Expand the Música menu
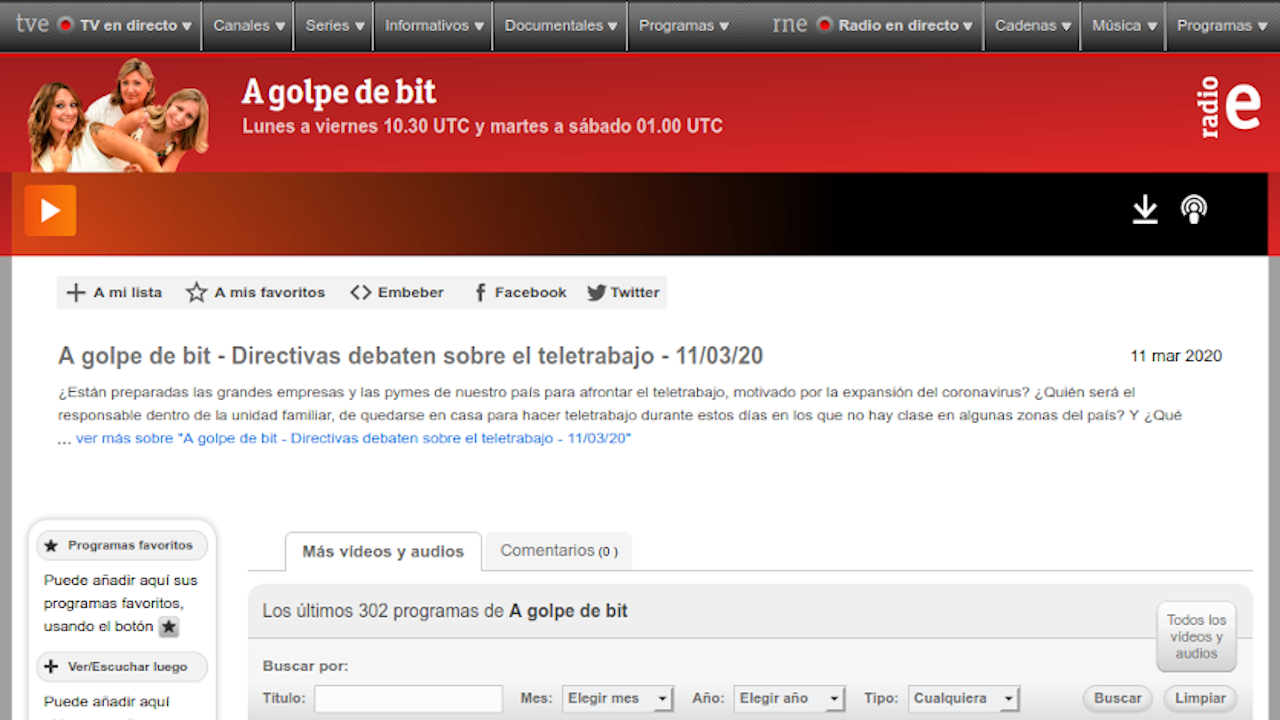This screenshot has height=720, width=1280. coord(1124,25)
